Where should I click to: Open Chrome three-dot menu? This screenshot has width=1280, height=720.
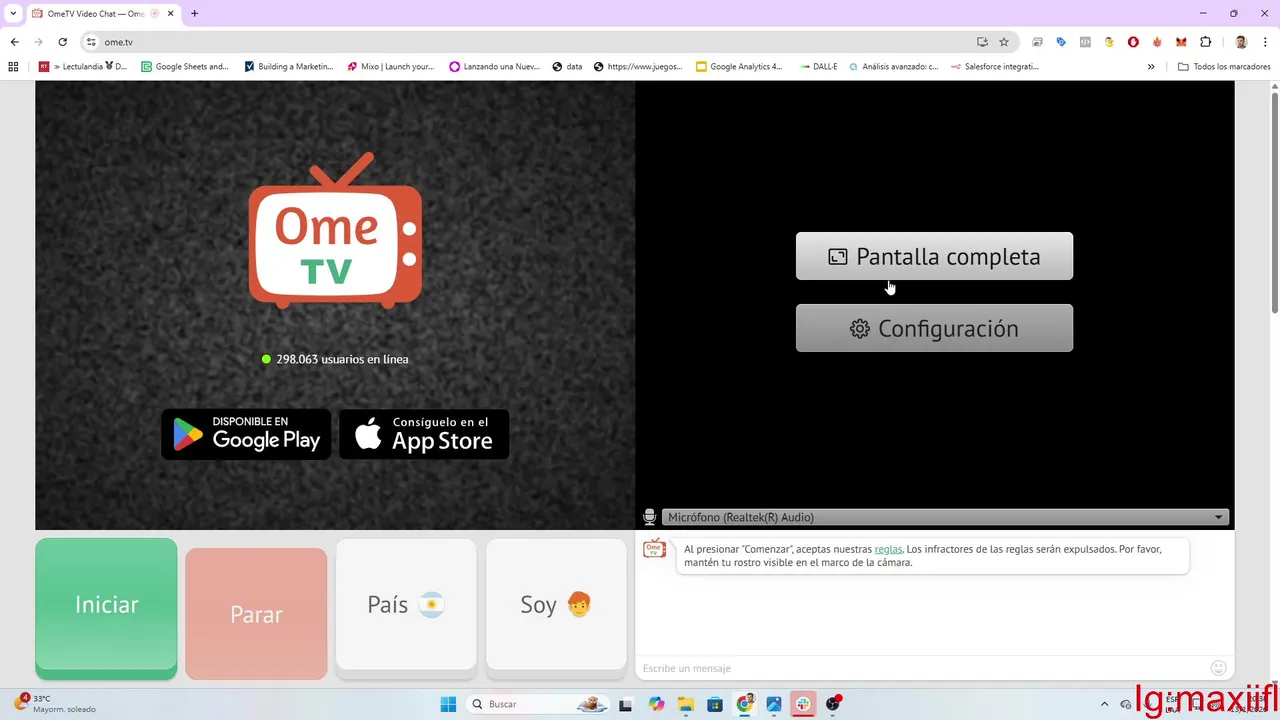coord(1265,42)
